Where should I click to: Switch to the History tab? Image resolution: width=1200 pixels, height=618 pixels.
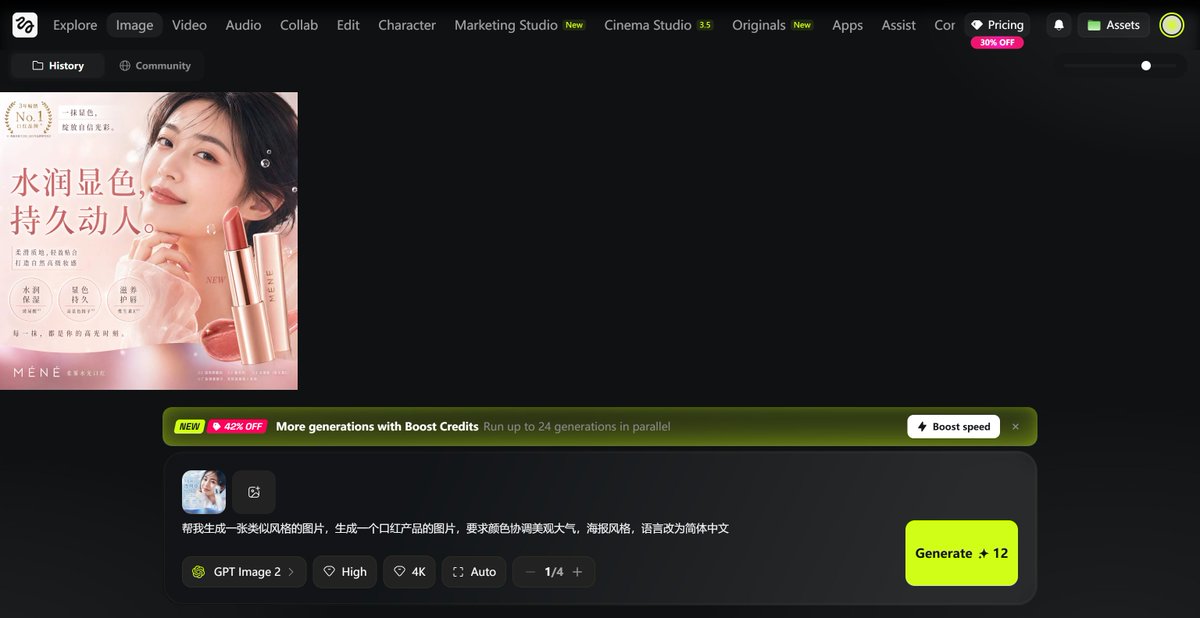(58, 66)
